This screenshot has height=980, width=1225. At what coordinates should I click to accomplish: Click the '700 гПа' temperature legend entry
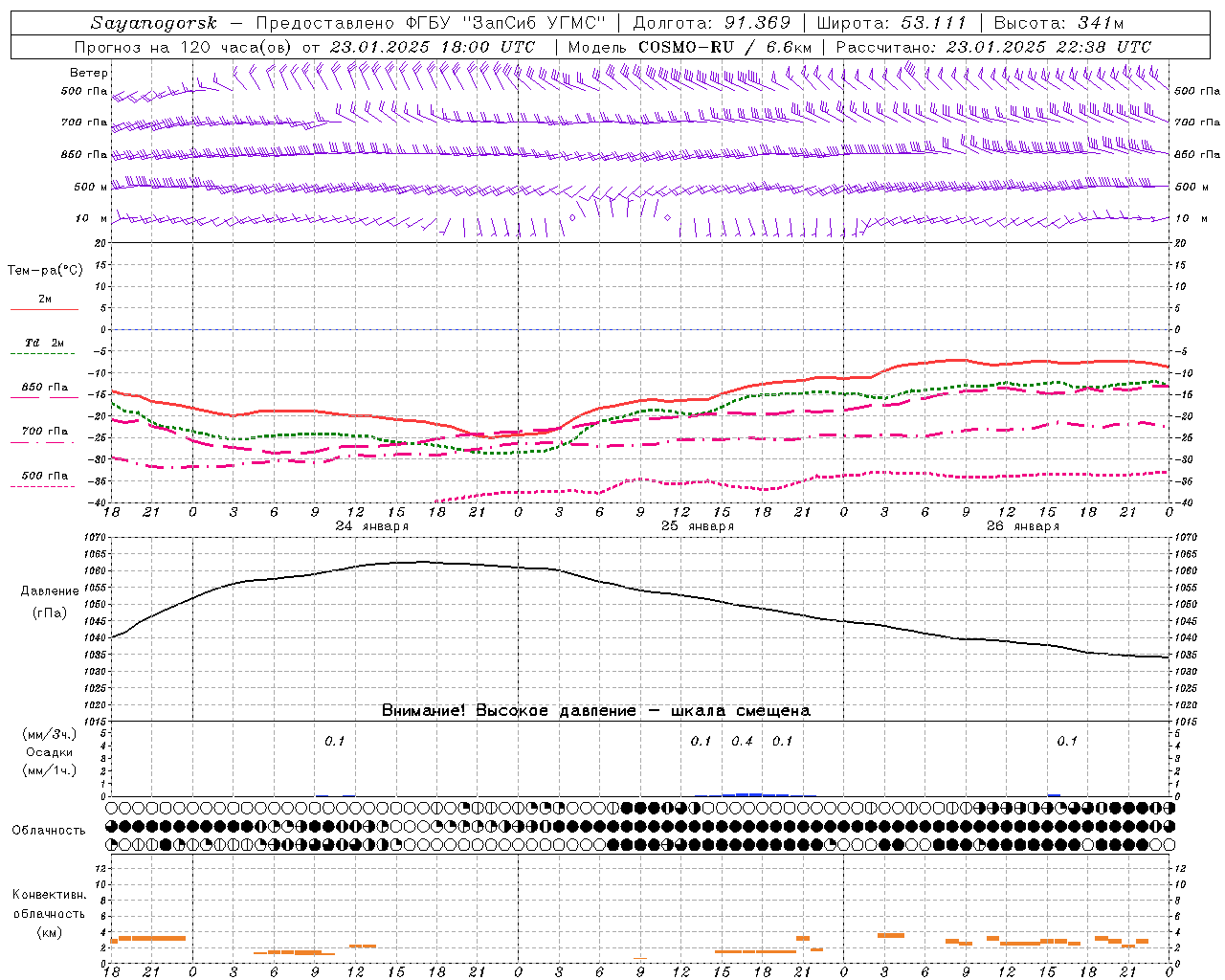click(45, 432)
